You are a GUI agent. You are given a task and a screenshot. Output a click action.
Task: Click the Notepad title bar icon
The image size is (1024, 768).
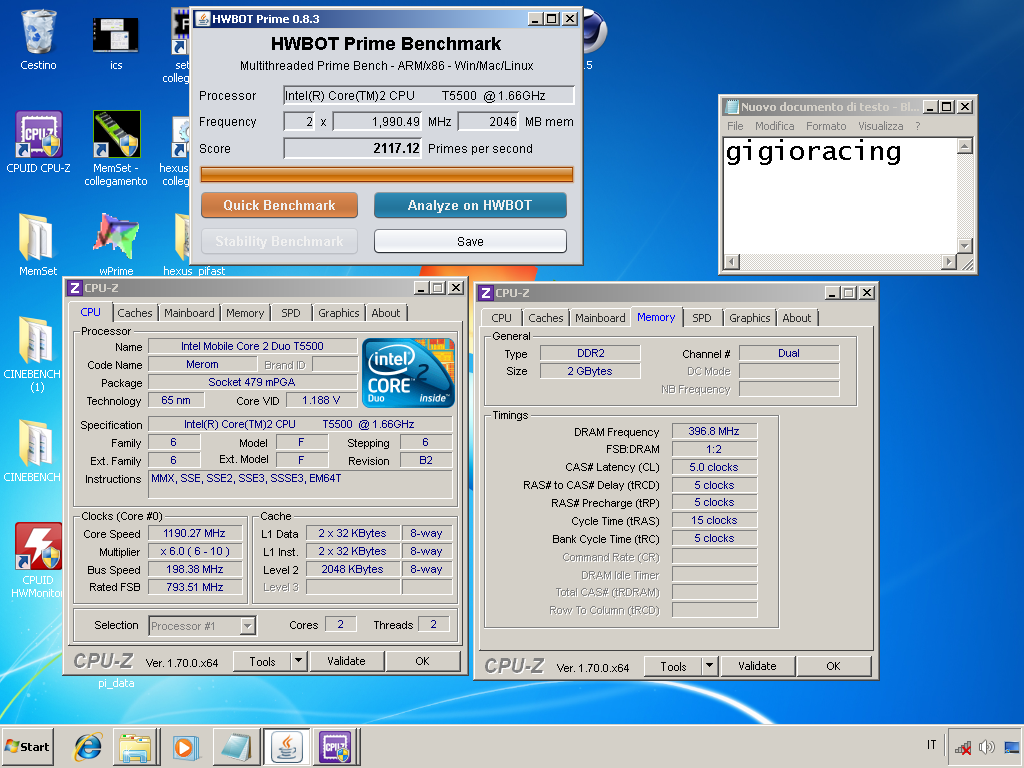pos(732,106)
